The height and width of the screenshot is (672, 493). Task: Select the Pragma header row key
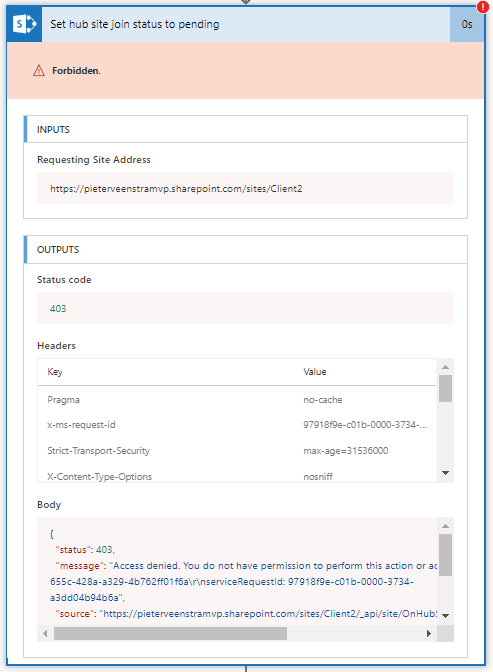click(x=63, y=400)
